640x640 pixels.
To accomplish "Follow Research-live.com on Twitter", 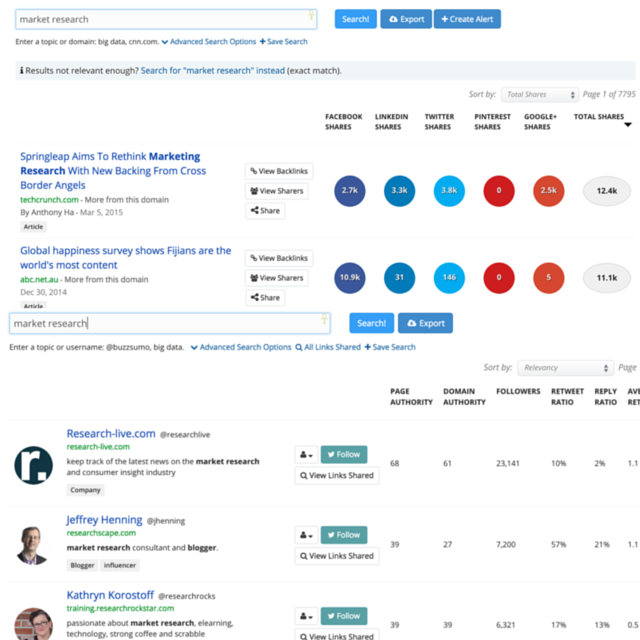I will (x=344, y=454).
